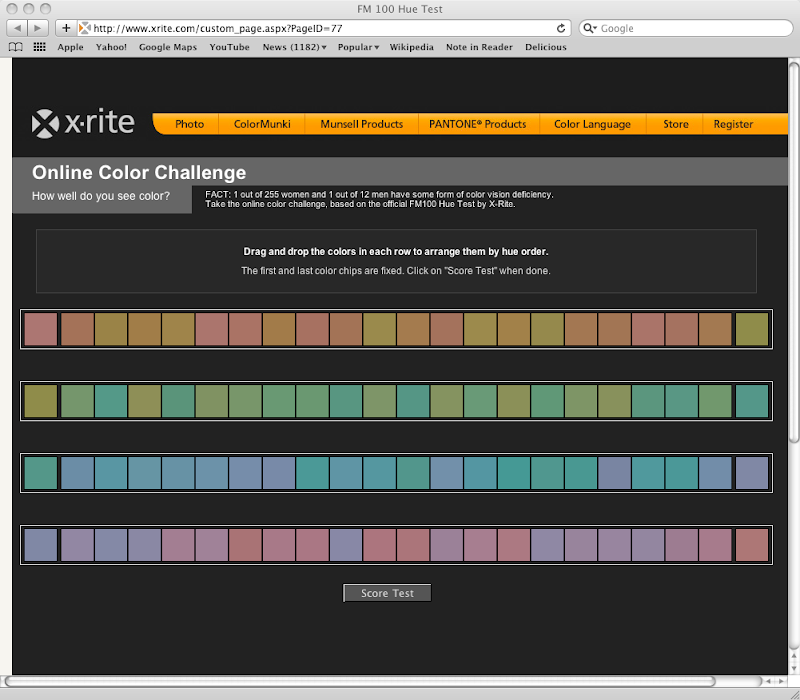Image resolution: width=800 pixels, height=700 pixels.
Task: Open the Delicious bookmark
Action: [x=546, y=47]
